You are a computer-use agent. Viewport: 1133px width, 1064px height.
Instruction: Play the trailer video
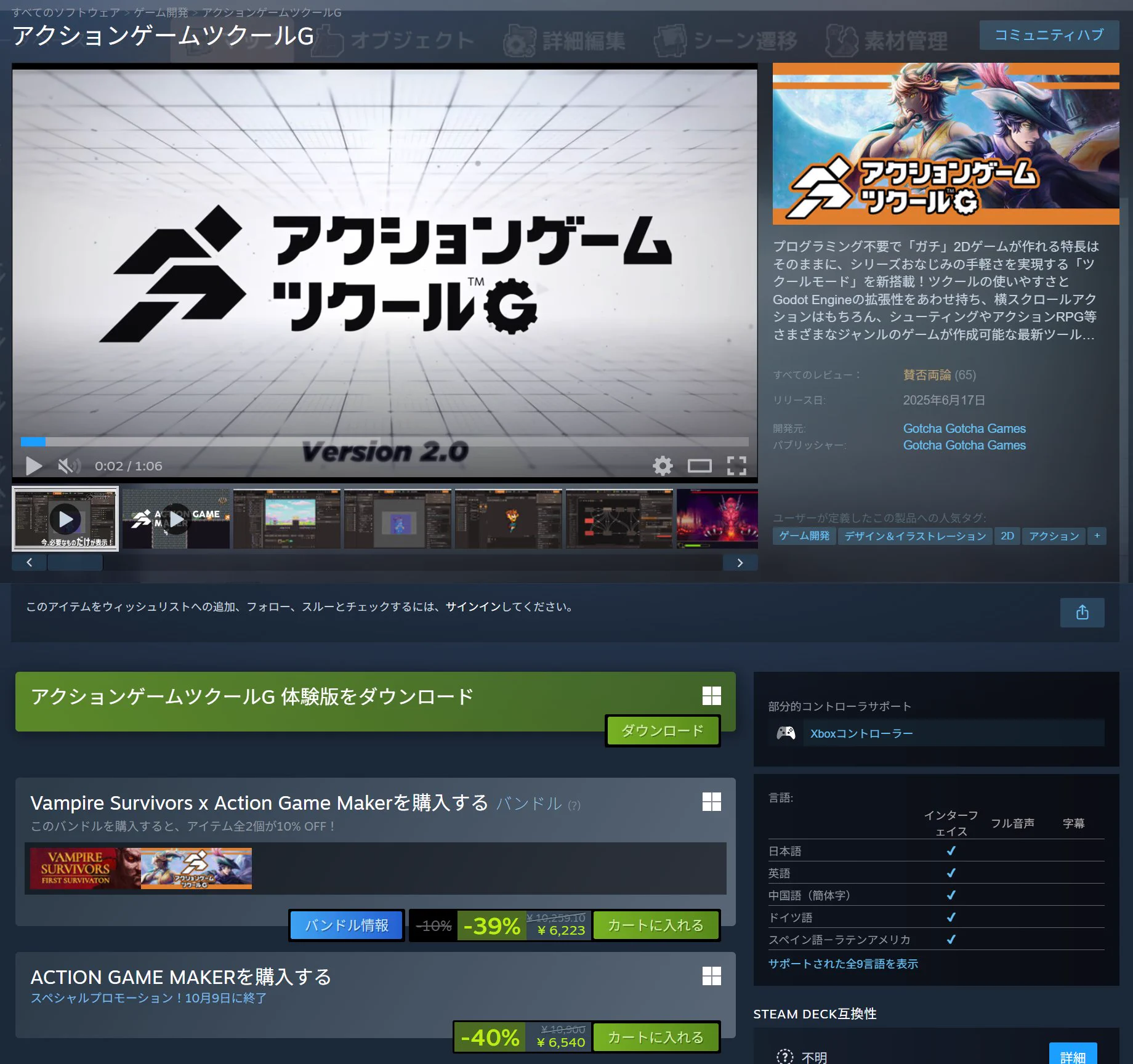34,466
